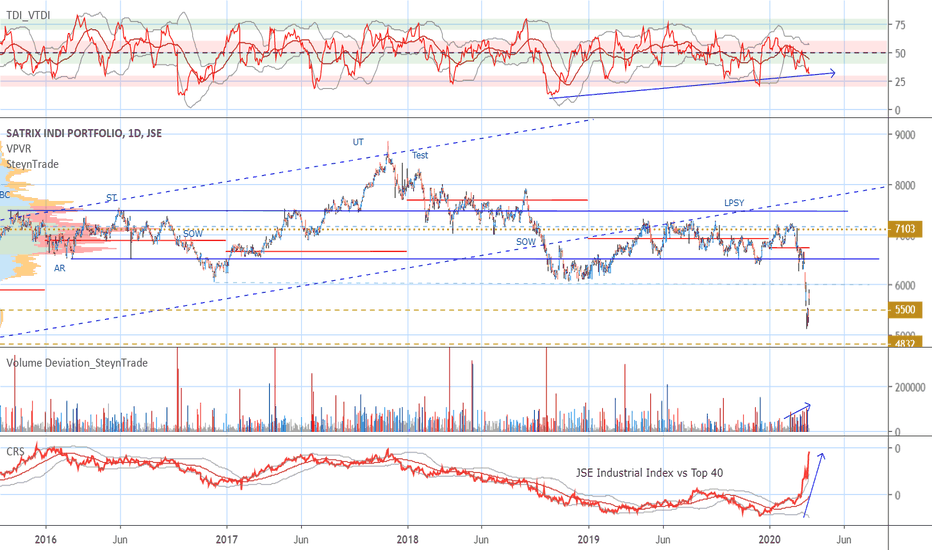Click the SteynTrade indicator label
This screenshot has height=550, width=932.
coord(33,164)
